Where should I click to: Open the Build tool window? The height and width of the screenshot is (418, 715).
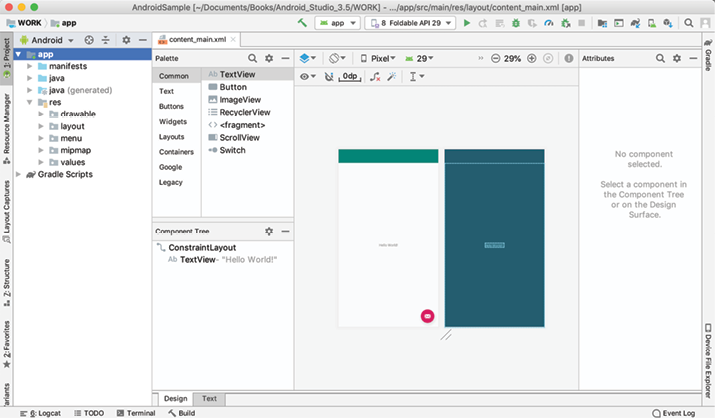tap(181, 413)
